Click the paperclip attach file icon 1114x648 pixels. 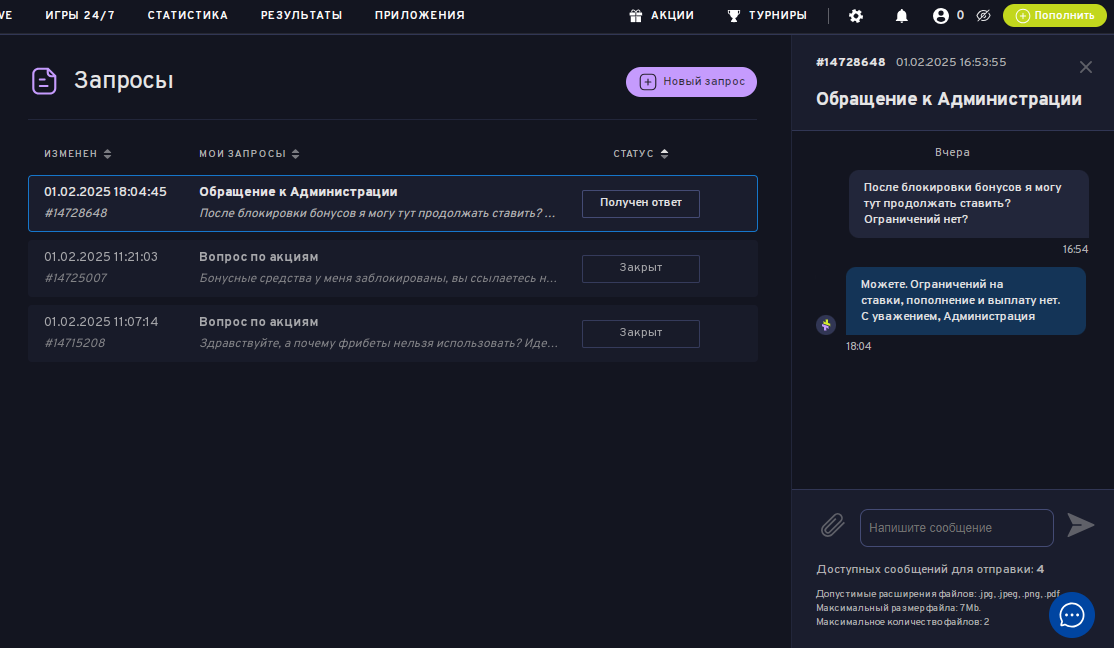pos(833,526)
